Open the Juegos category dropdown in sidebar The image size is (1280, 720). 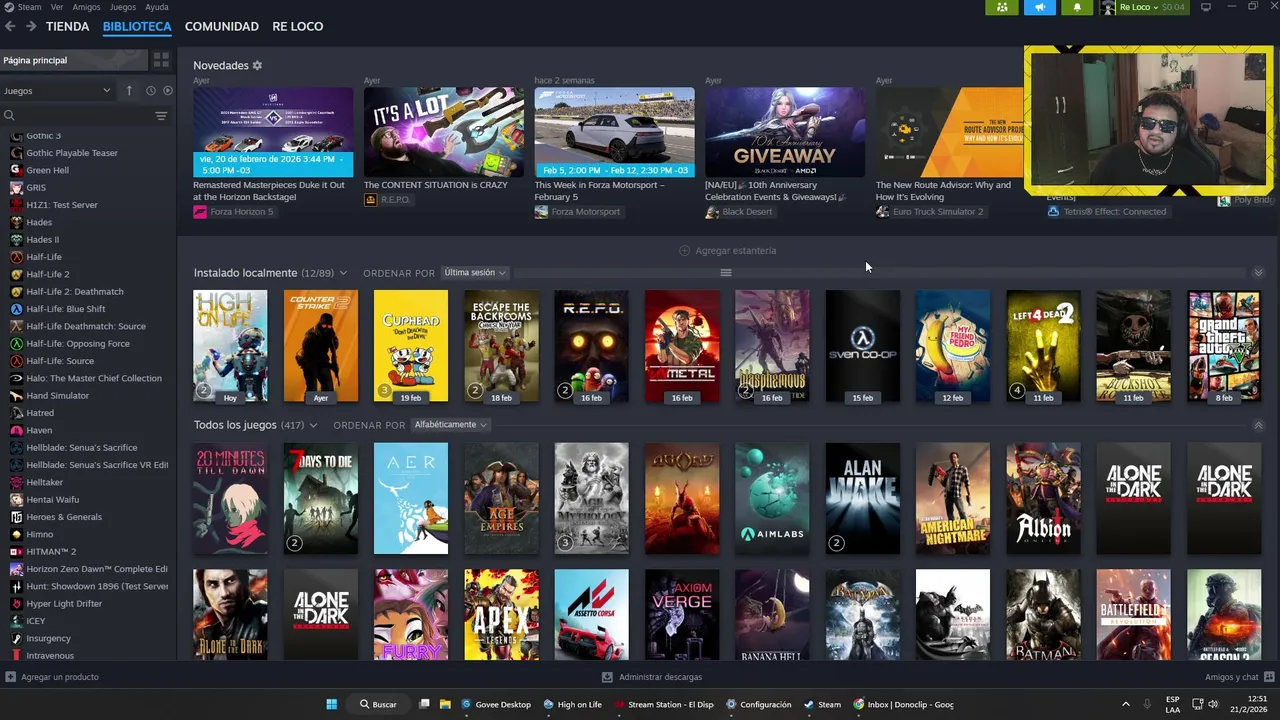click(x=57, y=91)
